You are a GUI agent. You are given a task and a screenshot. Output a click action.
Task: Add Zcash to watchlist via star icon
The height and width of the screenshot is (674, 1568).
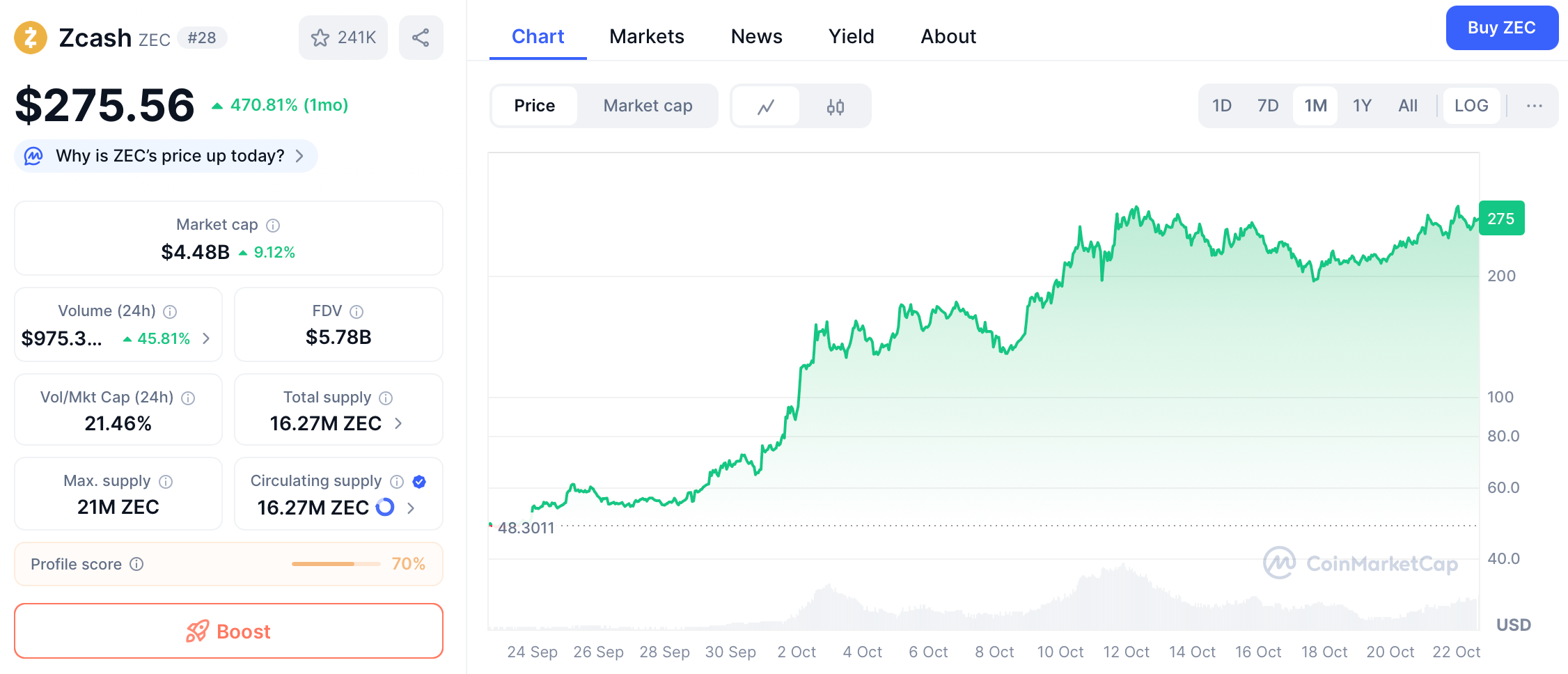[x=321, y=38]
